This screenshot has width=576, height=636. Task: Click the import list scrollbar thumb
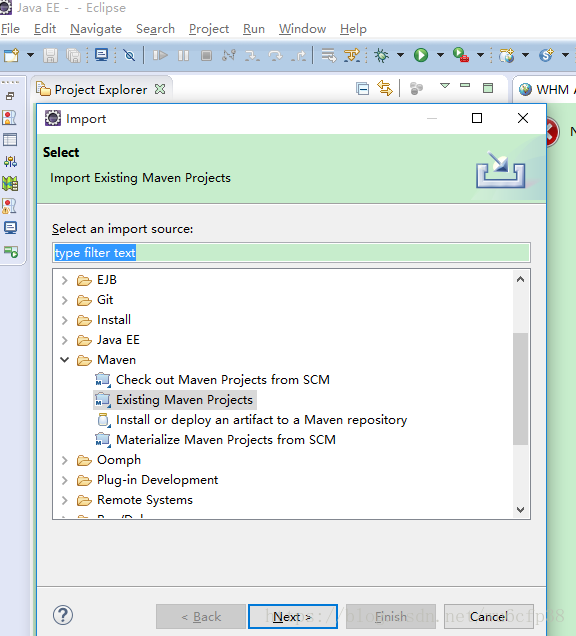[x=520, y=389]
